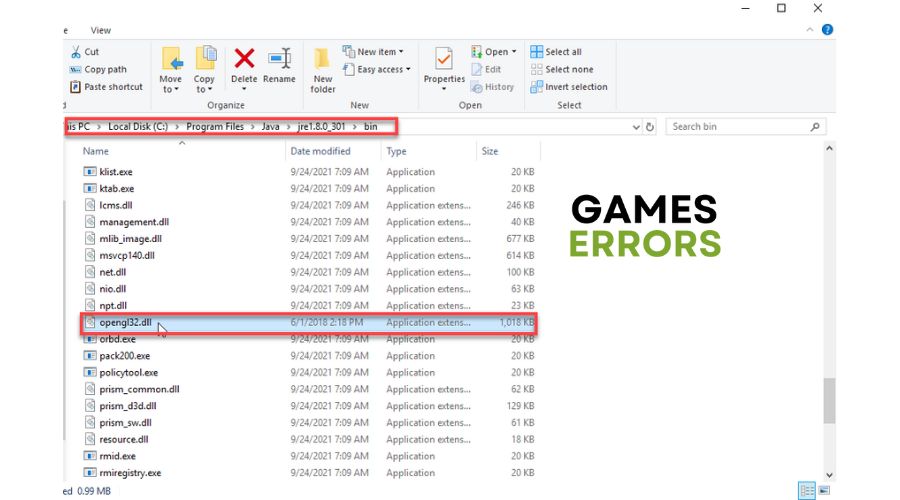The image size is (900, 500).
Task: Click the search magnifier icon
Action: coord(815,127)
